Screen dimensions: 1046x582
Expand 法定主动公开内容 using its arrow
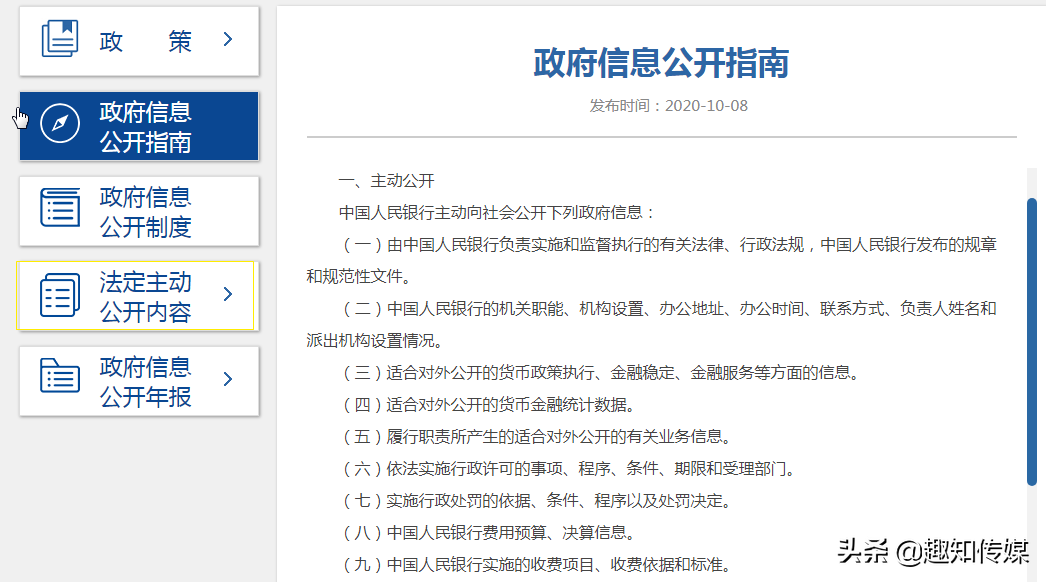pyautogui.click(x=227, y=295)
